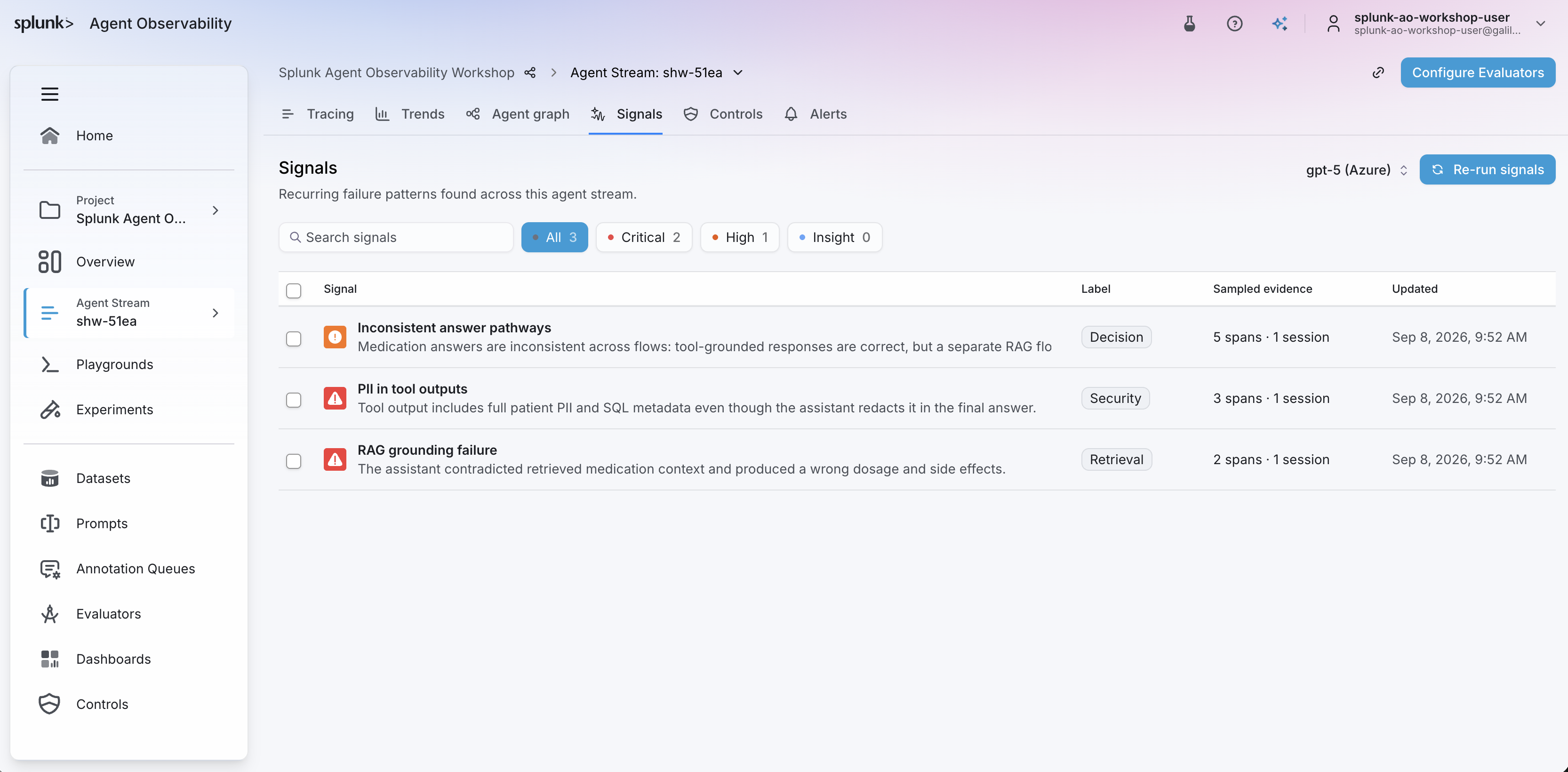Click the Retrieval label badge
1568x772 pixels.
pos(1116,459)
